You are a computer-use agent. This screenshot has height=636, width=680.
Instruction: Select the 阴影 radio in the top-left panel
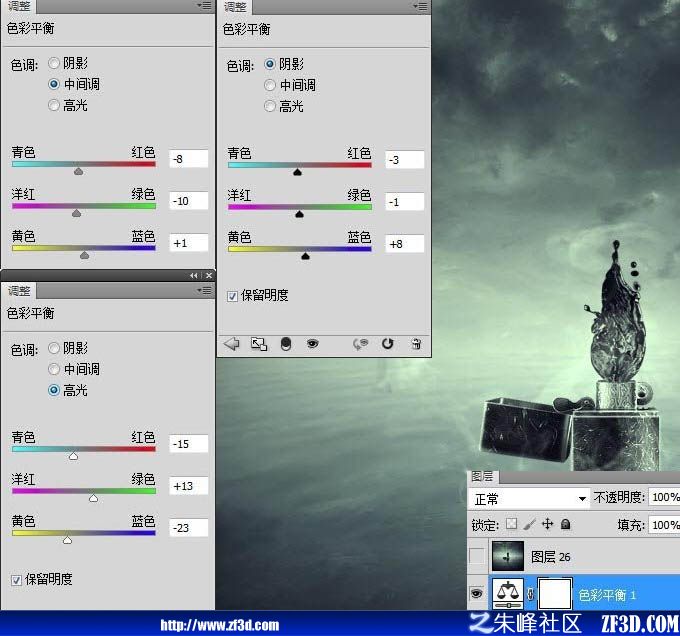(54, 63)
